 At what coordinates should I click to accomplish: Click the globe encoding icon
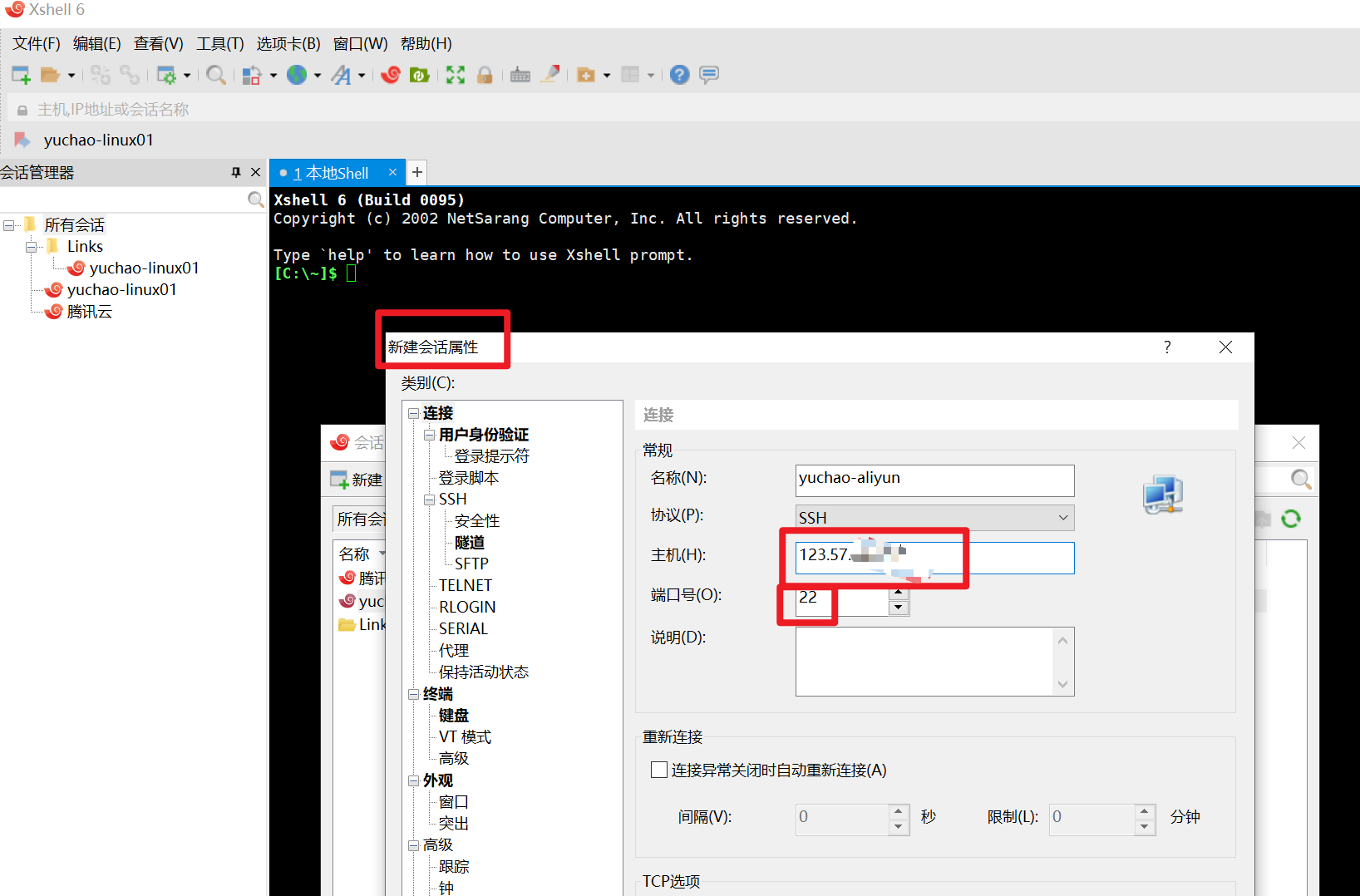pyautogui.click(x=297, y=75)
